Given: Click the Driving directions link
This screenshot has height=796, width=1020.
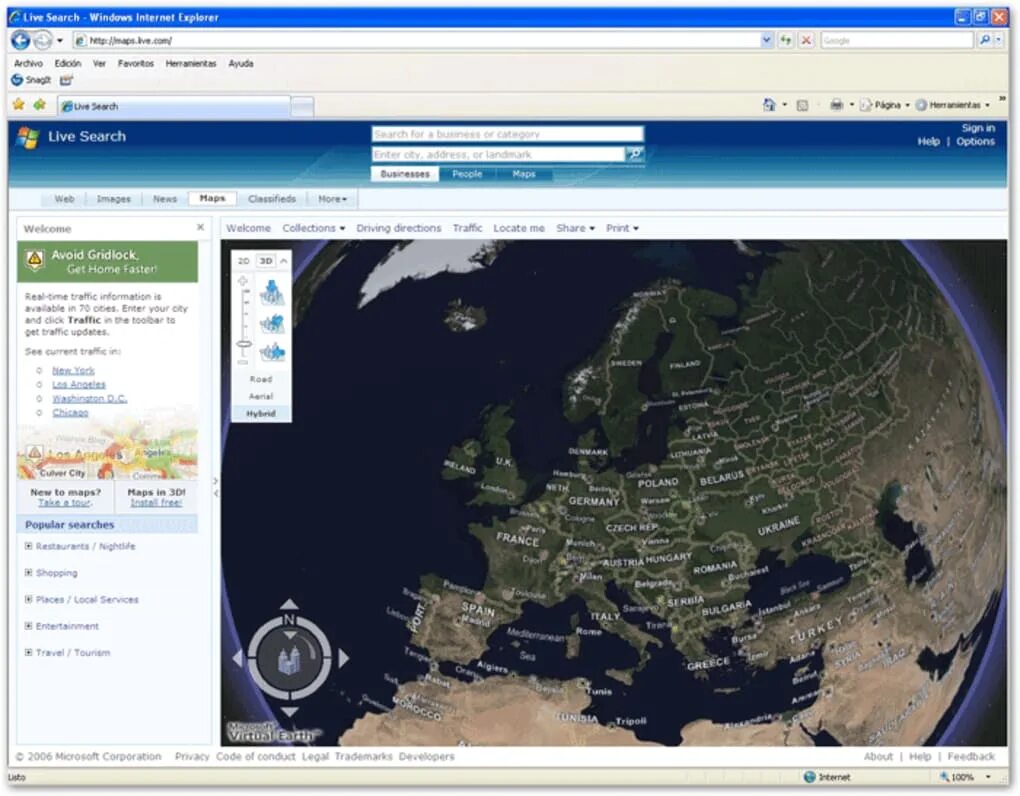Looking at the screenshot, I should [399, 228].
